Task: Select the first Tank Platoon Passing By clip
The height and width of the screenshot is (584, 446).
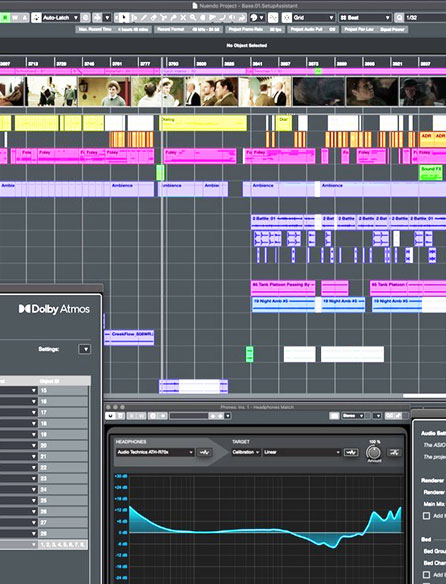Action: click(x=283, y=288)
